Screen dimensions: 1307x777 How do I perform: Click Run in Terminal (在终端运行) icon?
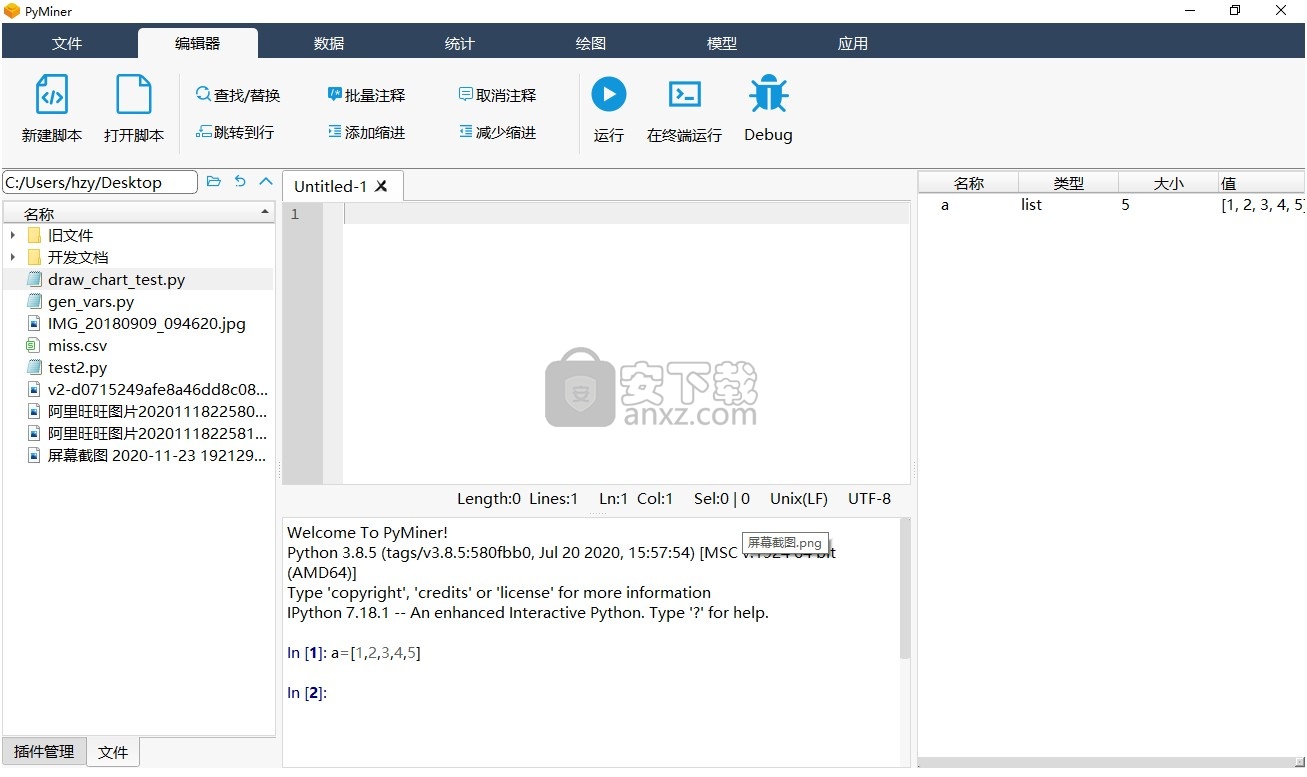[684, 95]
